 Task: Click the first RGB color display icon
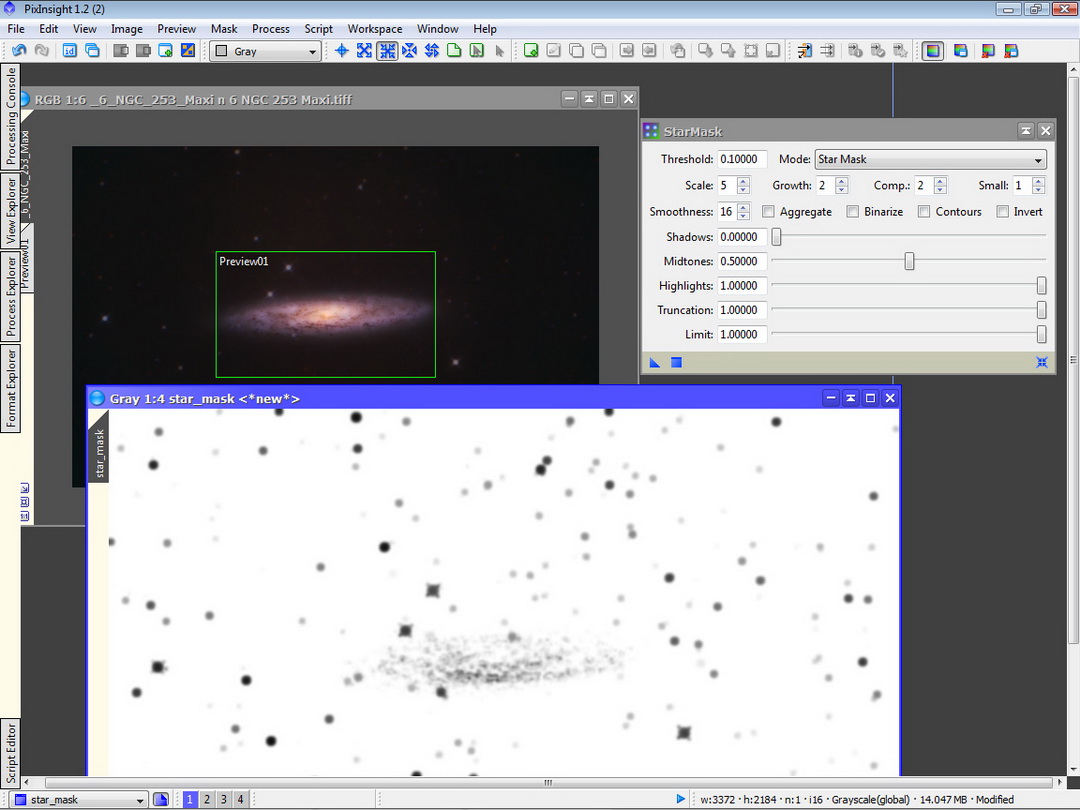(933, 51)
